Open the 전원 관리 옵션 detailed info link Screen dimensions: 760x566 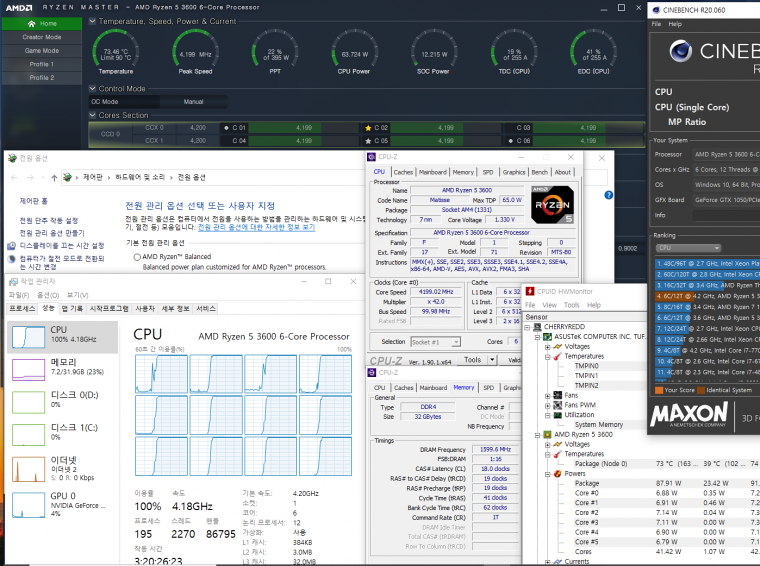[x=256, y=227]
